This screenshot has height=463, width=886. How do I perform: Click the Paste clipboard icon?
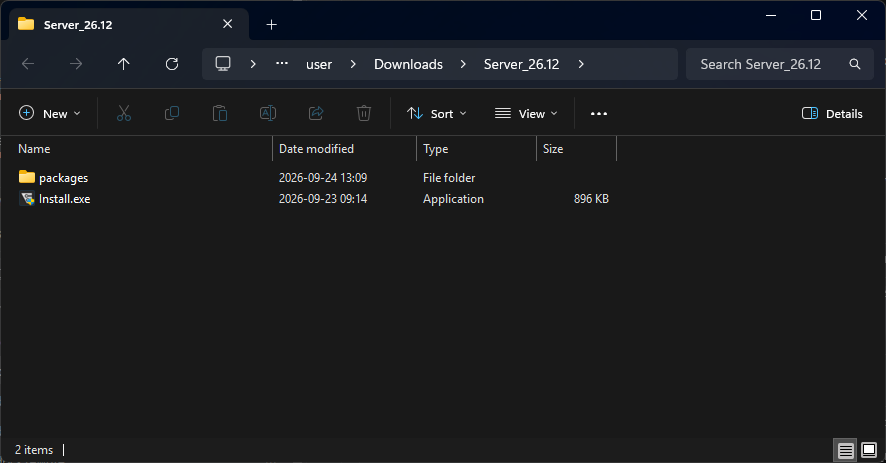(220, 114)
